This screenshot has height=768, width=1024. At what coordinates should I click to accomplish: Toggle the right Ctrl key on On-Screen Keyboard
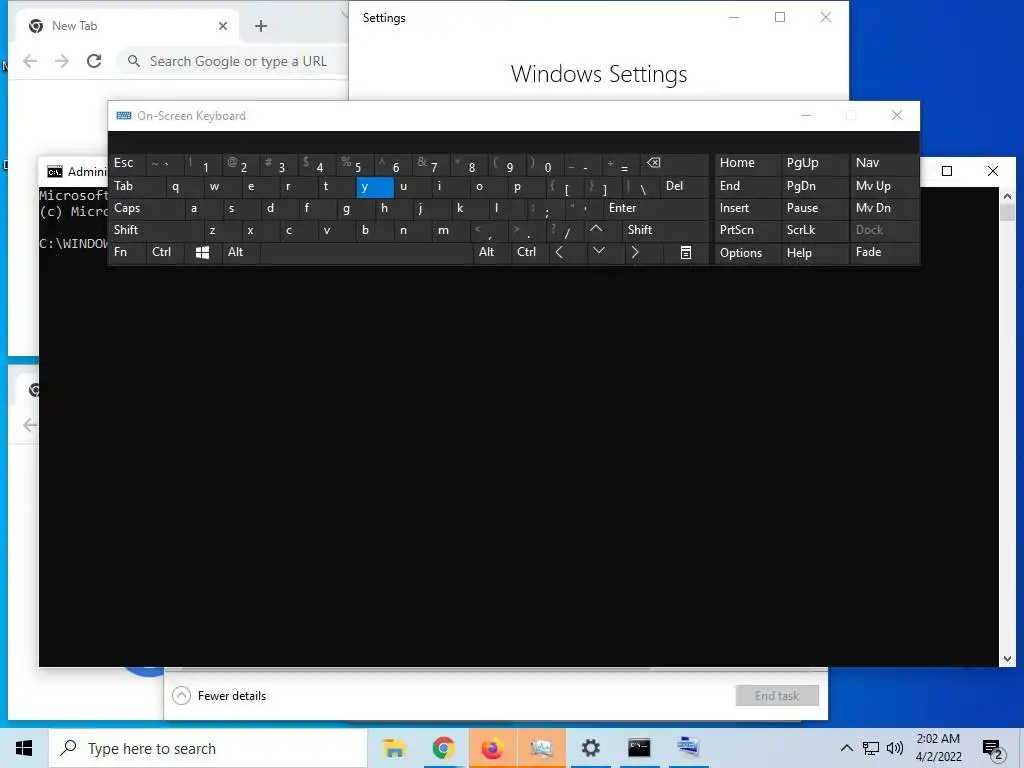[529, 253]
